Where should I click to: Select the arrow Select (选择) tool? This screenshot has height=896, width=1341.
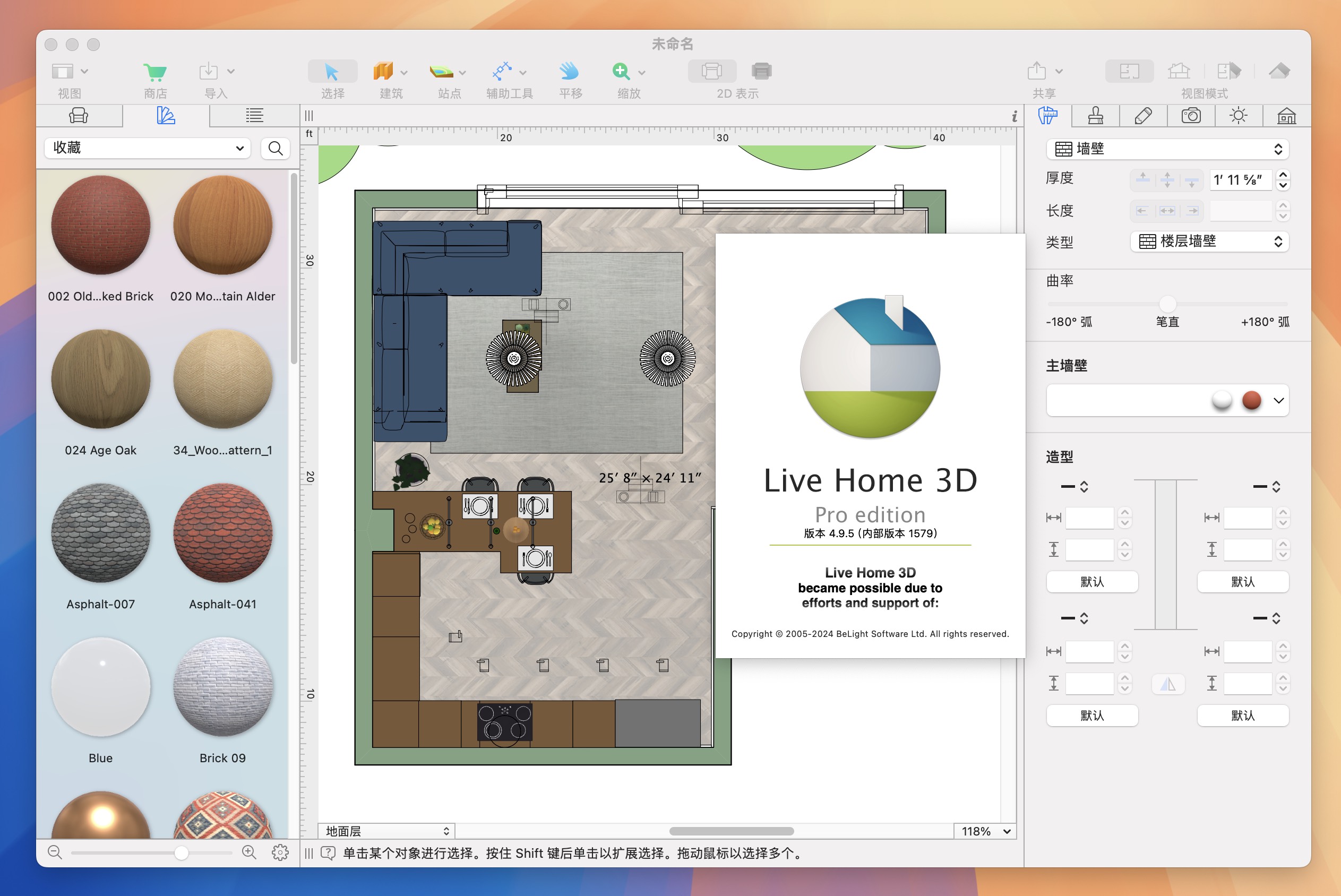[x=332, y=72]
